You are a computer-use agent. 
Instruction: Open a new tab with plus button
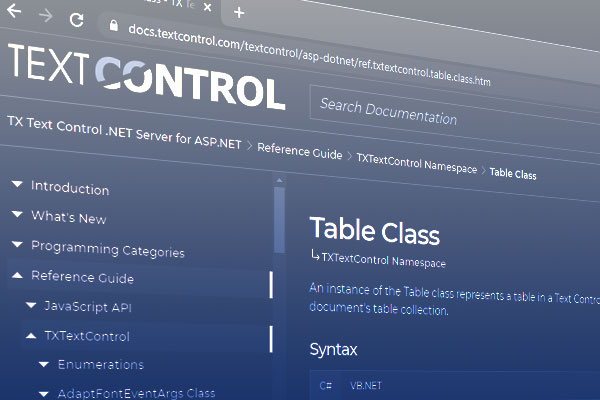[x=239, y=13]
